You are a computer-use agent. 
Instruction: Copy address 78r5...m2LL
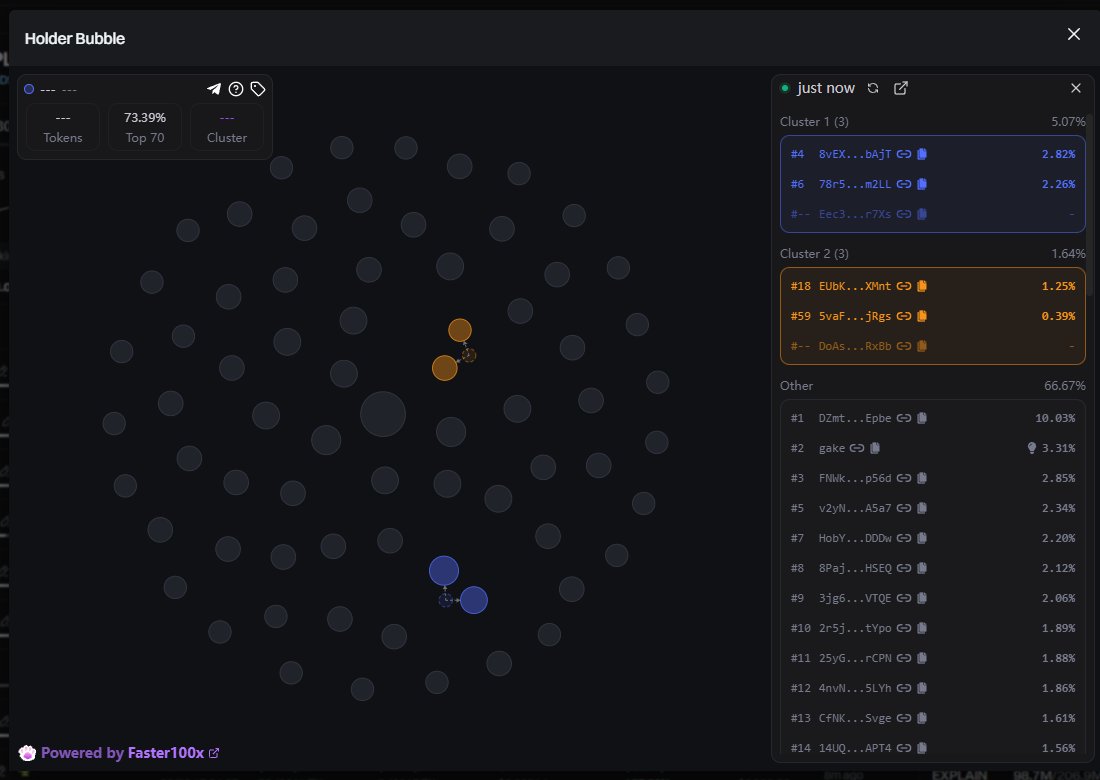(922, 184)
